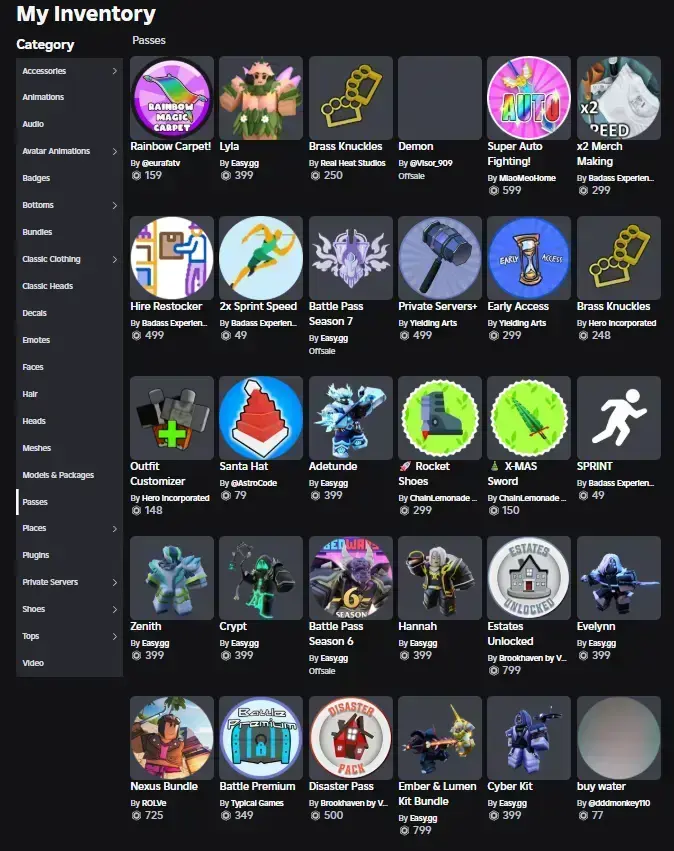Expand the Classic Clothing chevron

coord(115,259)
